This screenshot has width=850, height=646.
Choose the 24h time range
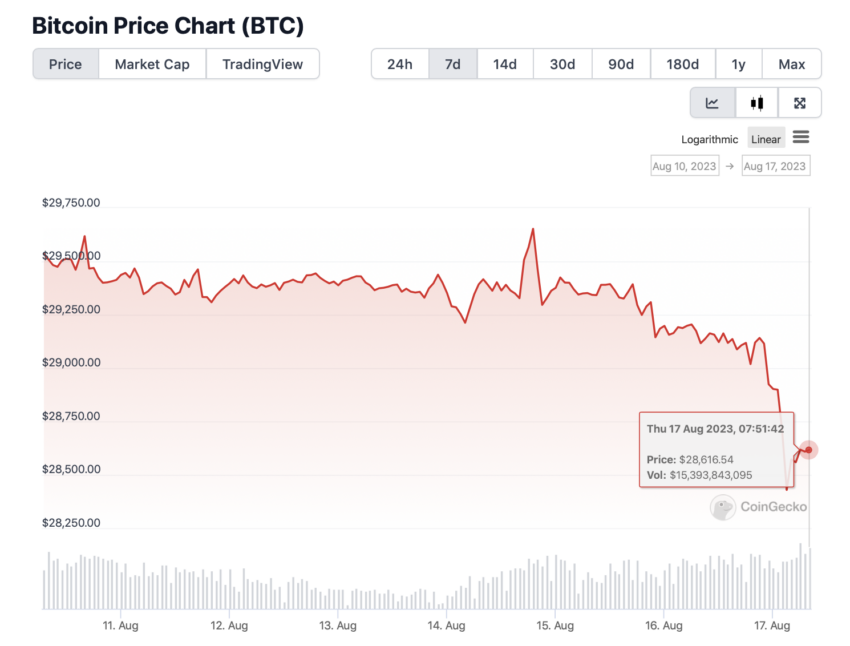(x=400, y=64)
